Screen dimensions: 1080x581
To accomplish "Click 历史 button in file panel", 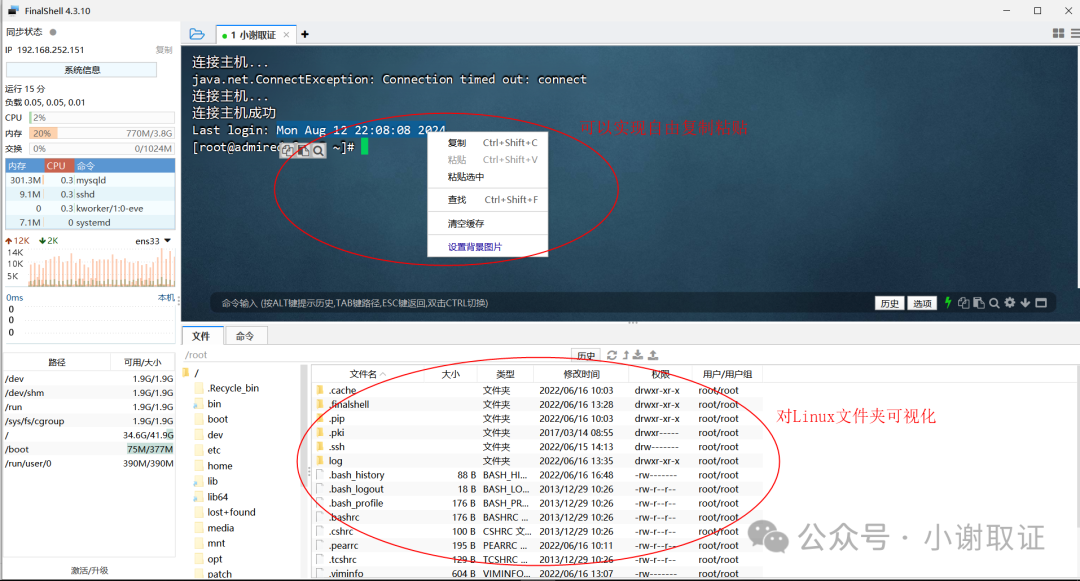I will (585, 355).
